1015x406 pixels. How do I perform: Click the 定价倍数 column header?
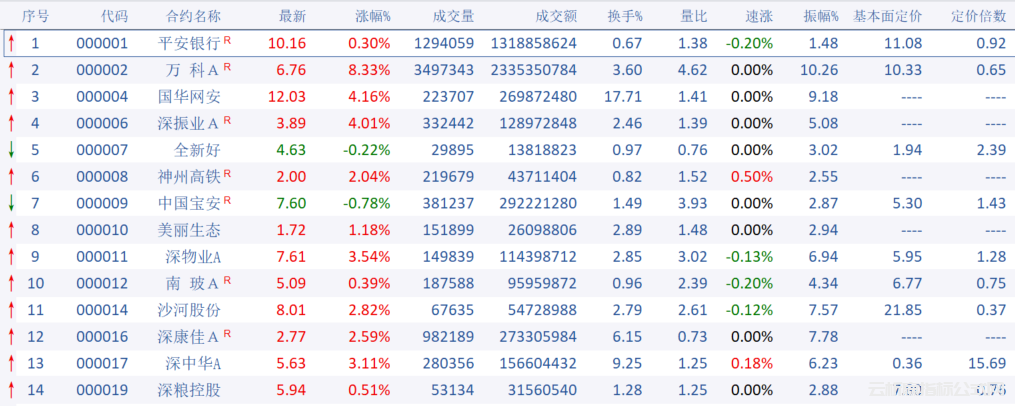pos(979,16)
